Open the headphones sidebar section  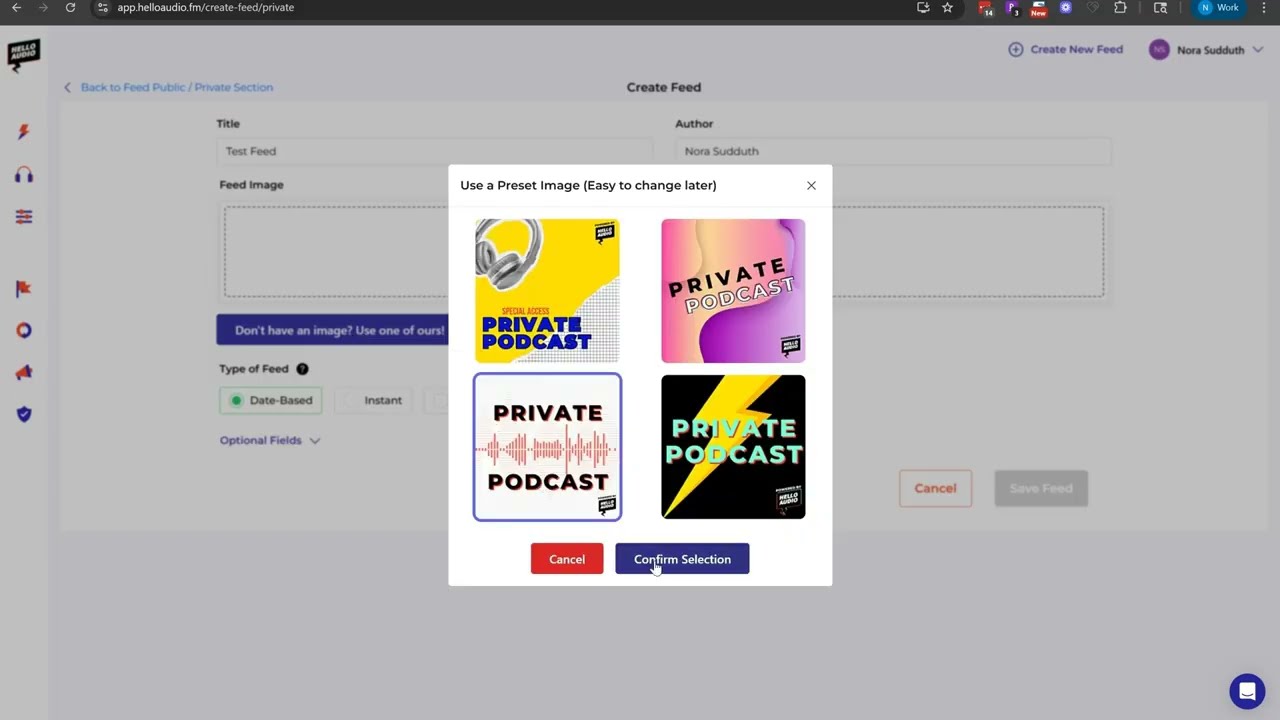coord(24,175)
